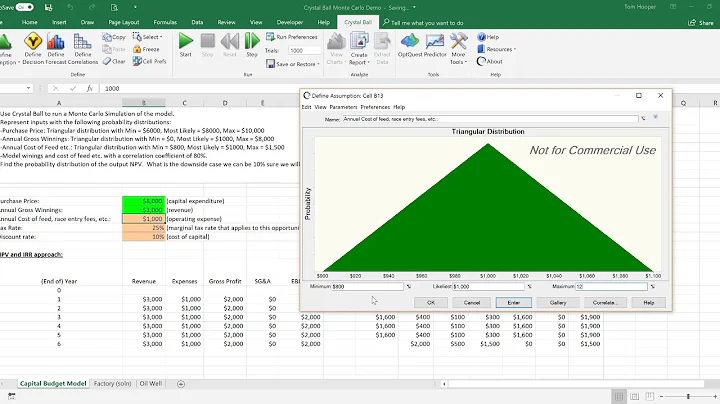The width and height of the screenshot is (720, 404).
Task: Click Freeze in Define group
Action: pyautogui.click(x=146, y=49)
